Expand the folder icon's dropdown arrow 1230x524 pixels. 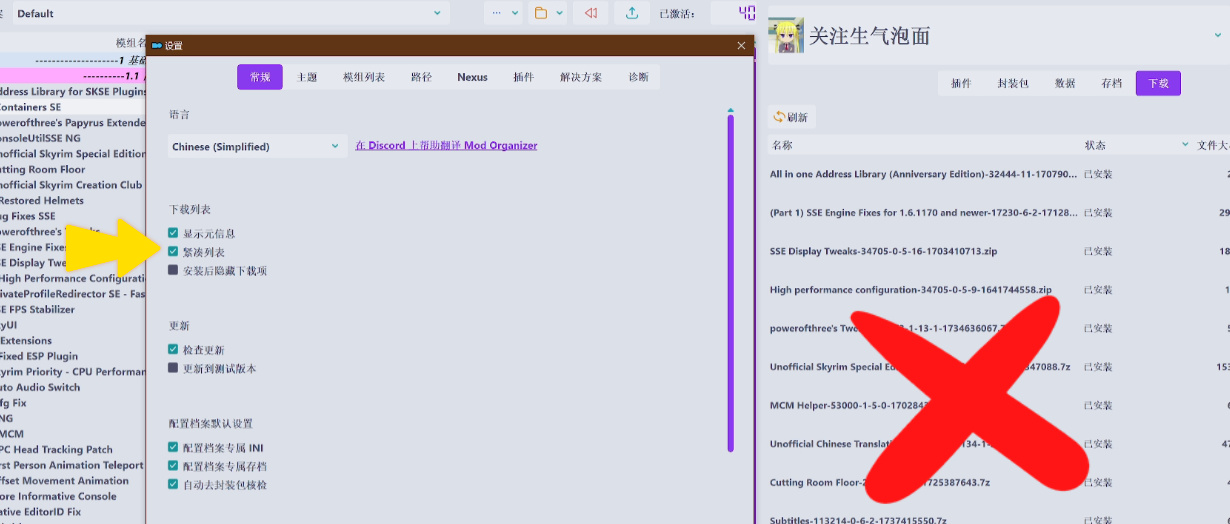click(560, 13)
